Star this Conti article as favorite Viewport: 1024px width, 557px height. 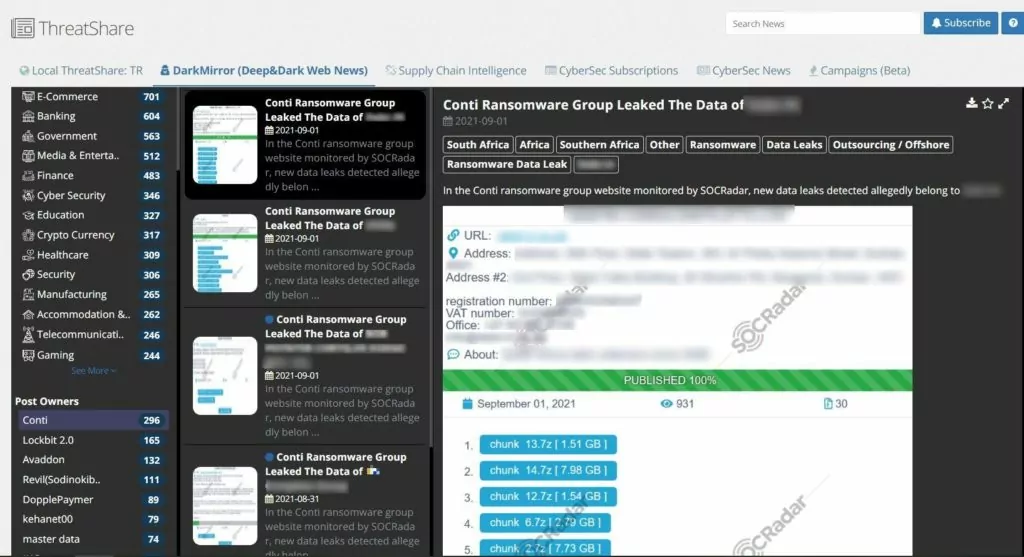point(987,103)
